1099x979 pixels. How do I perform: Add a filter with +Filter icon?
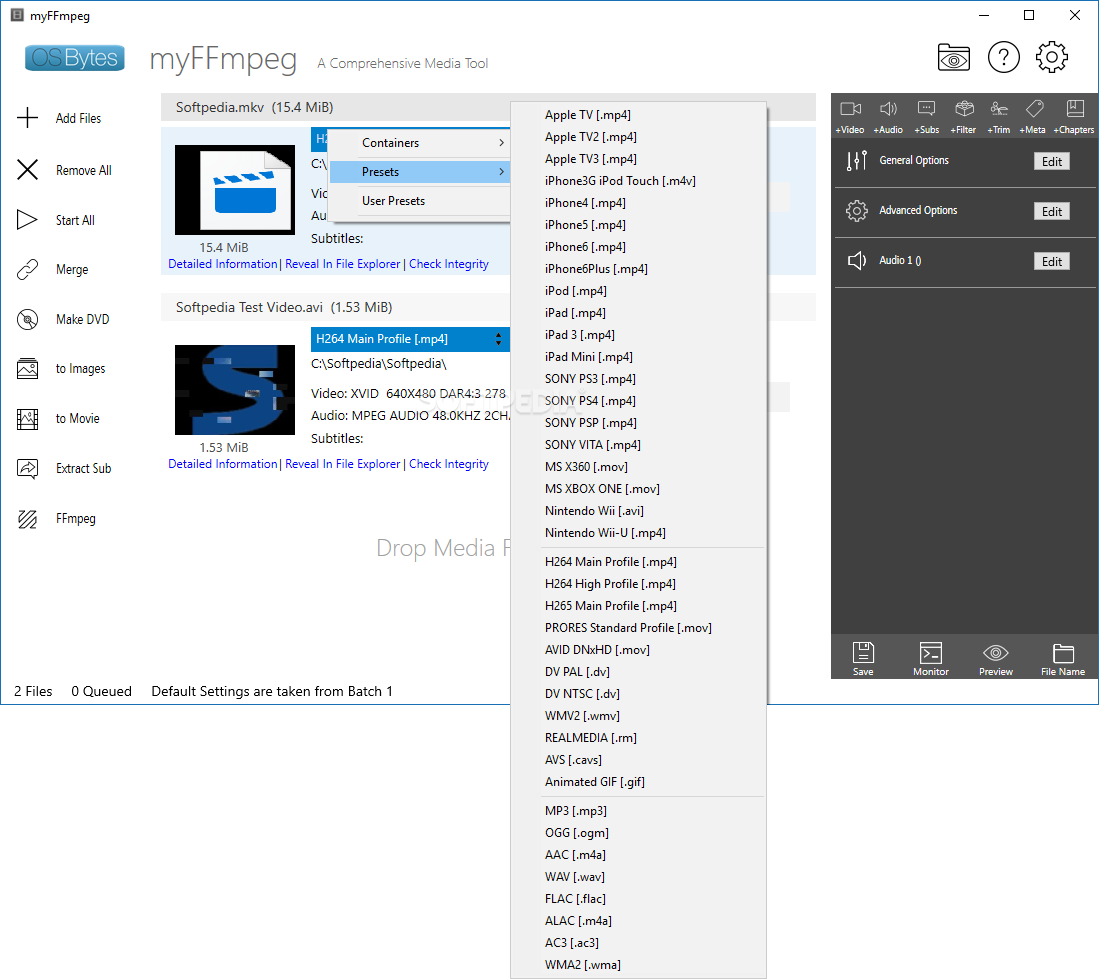(964, 117)
